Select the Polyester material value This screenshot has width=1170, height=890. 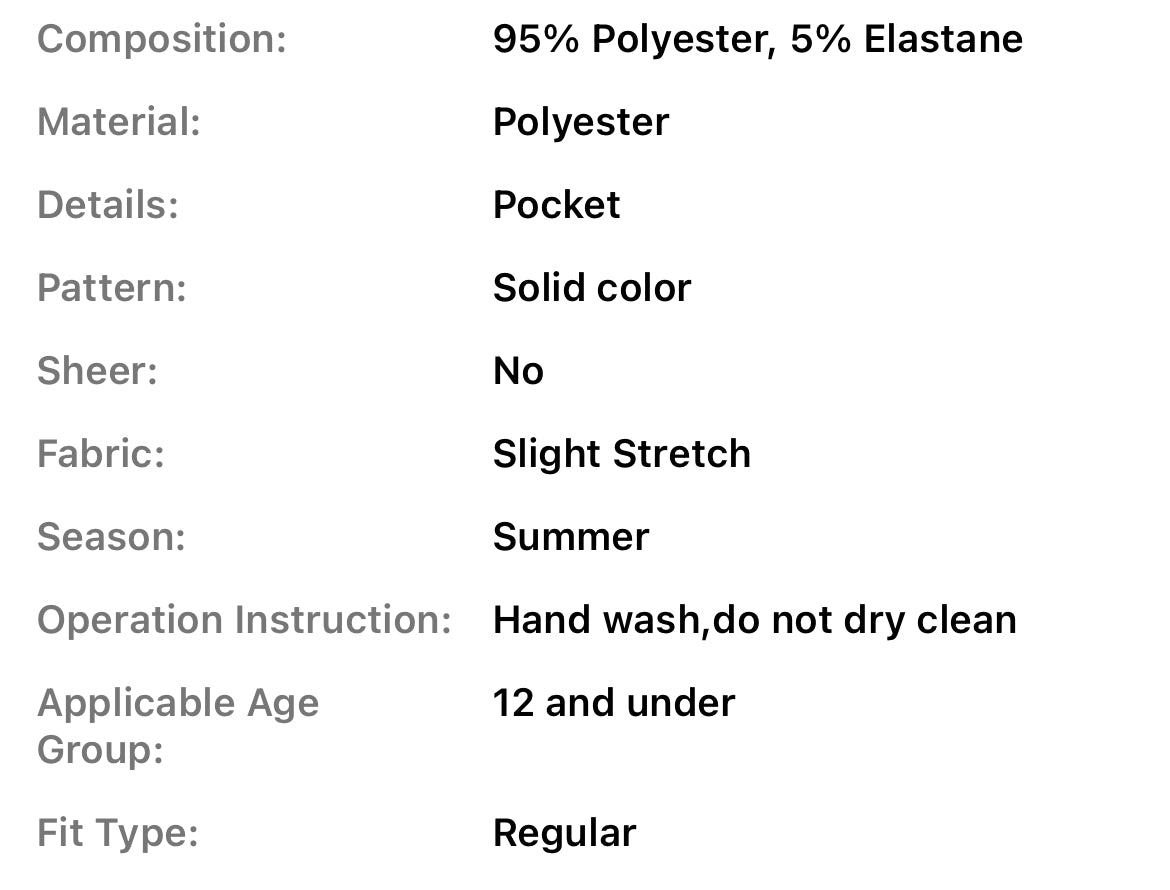point(580,123)
